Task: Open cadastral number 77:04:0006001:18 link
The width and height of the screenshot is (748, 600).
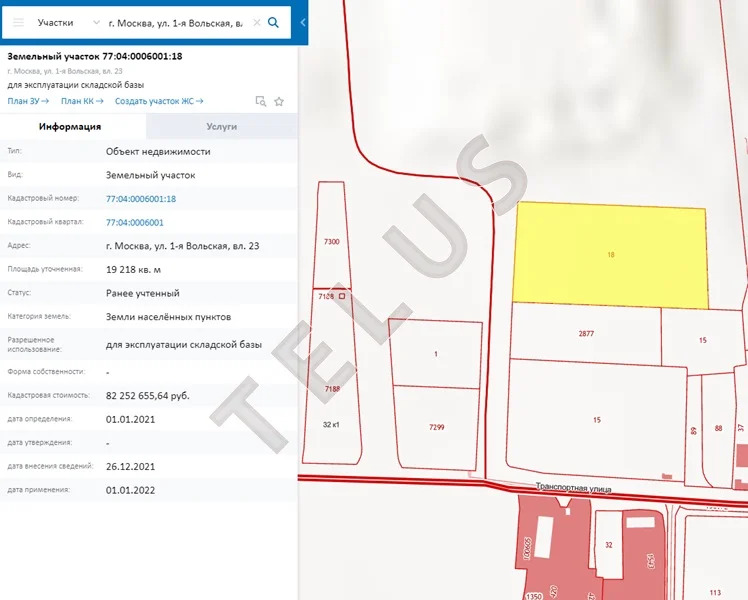Action: click(141, 199)
